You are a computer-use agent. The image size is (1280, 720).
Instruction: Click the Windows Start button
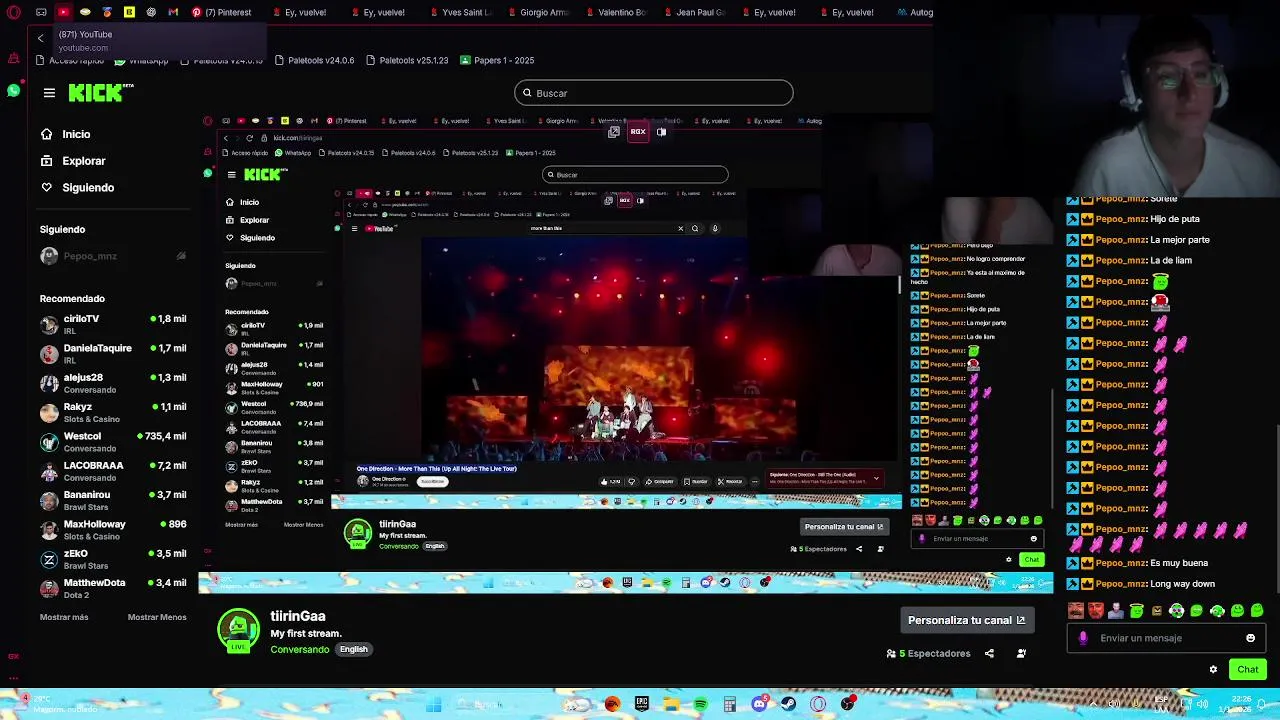[x=434, y=705]
